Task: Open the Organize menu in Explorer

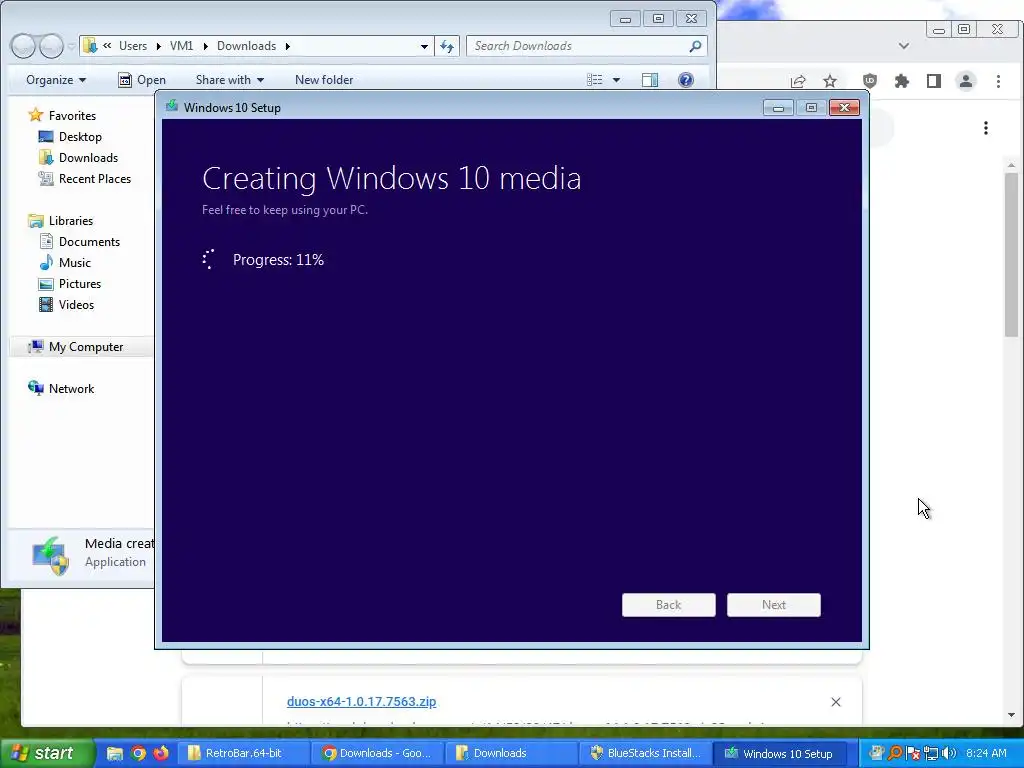Action: (x=56, y=80)
